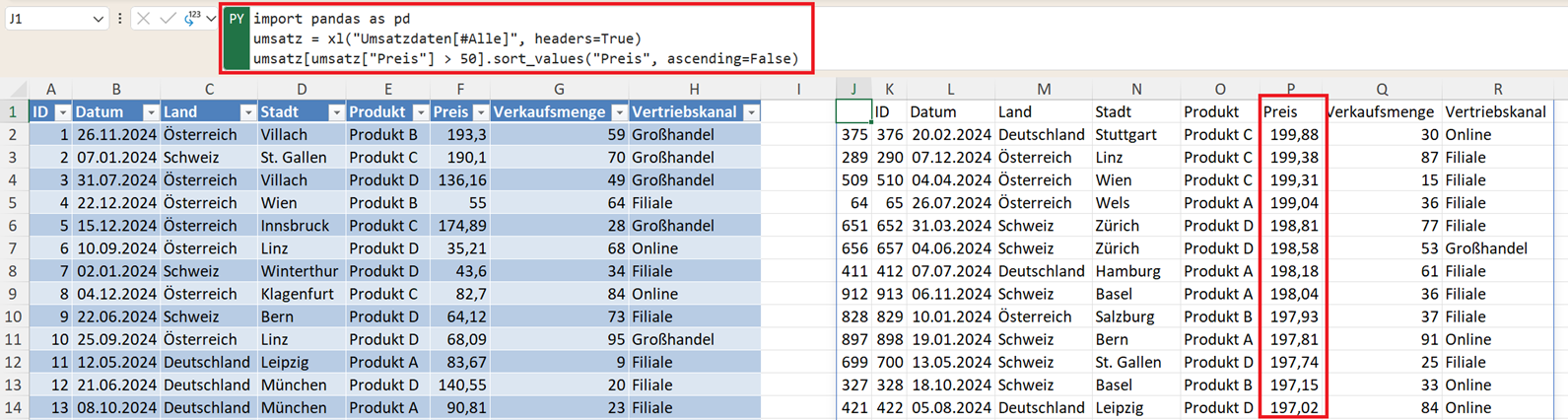This screenshot has width=1568, height=420.
Task: Click the confirm checkmark formula icon
Action: tap(168, 19)
